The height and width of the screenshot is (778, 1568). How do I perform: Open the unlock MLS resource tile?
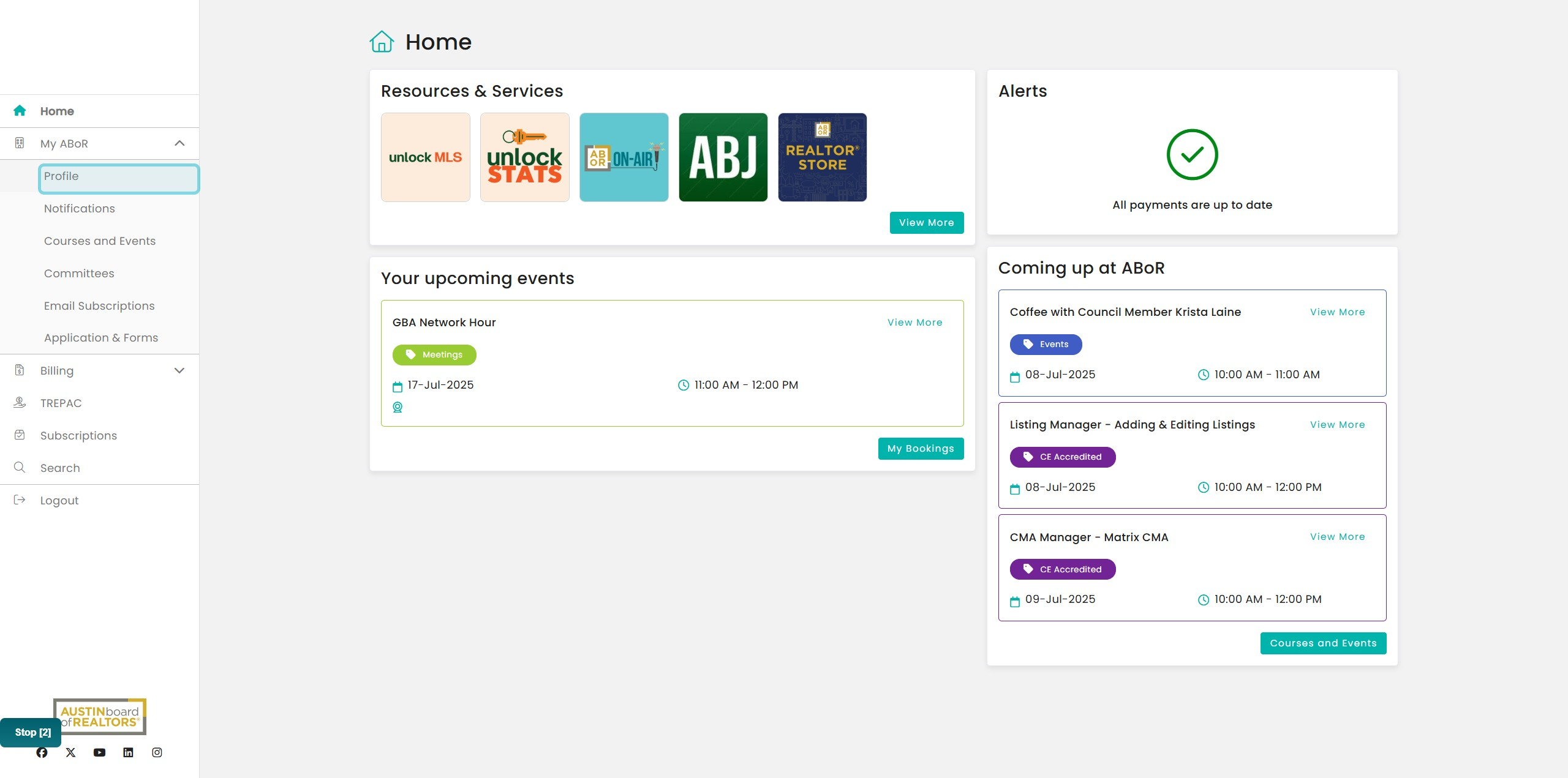[426, 157]
